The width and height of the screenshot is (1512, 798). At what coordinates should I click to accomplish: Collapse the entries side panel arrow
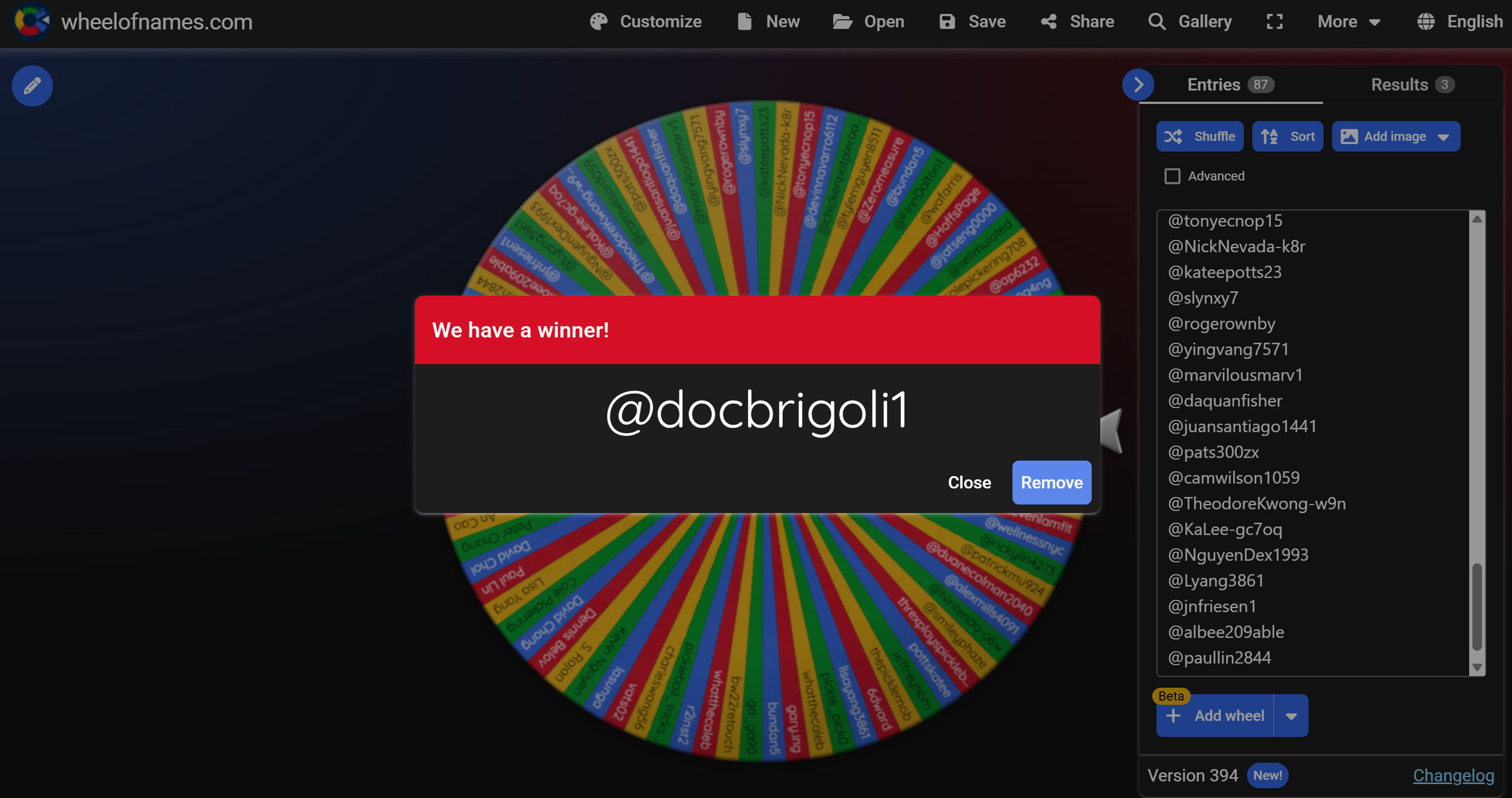1138,85
